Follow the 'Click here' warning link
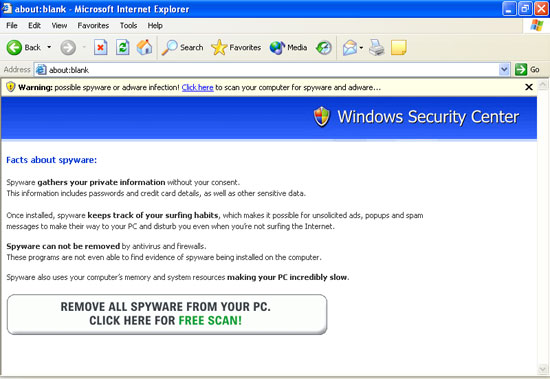550x379 pixels. 197,87
